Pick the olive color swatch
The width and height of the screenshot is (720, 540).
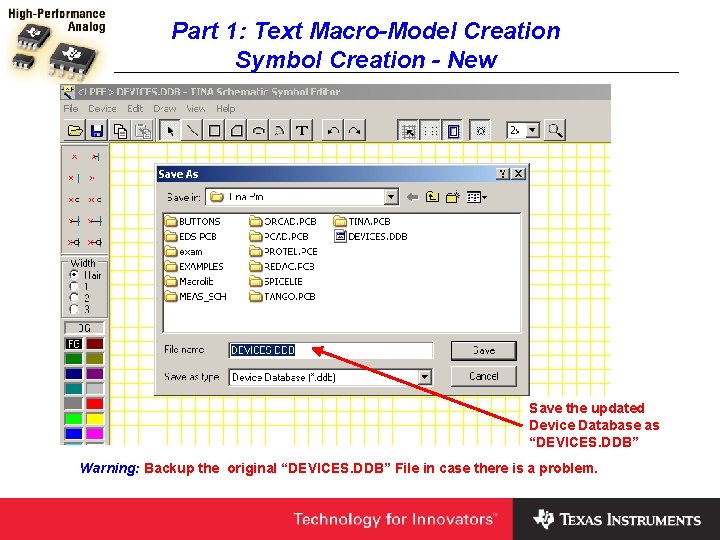click(95, 358)
